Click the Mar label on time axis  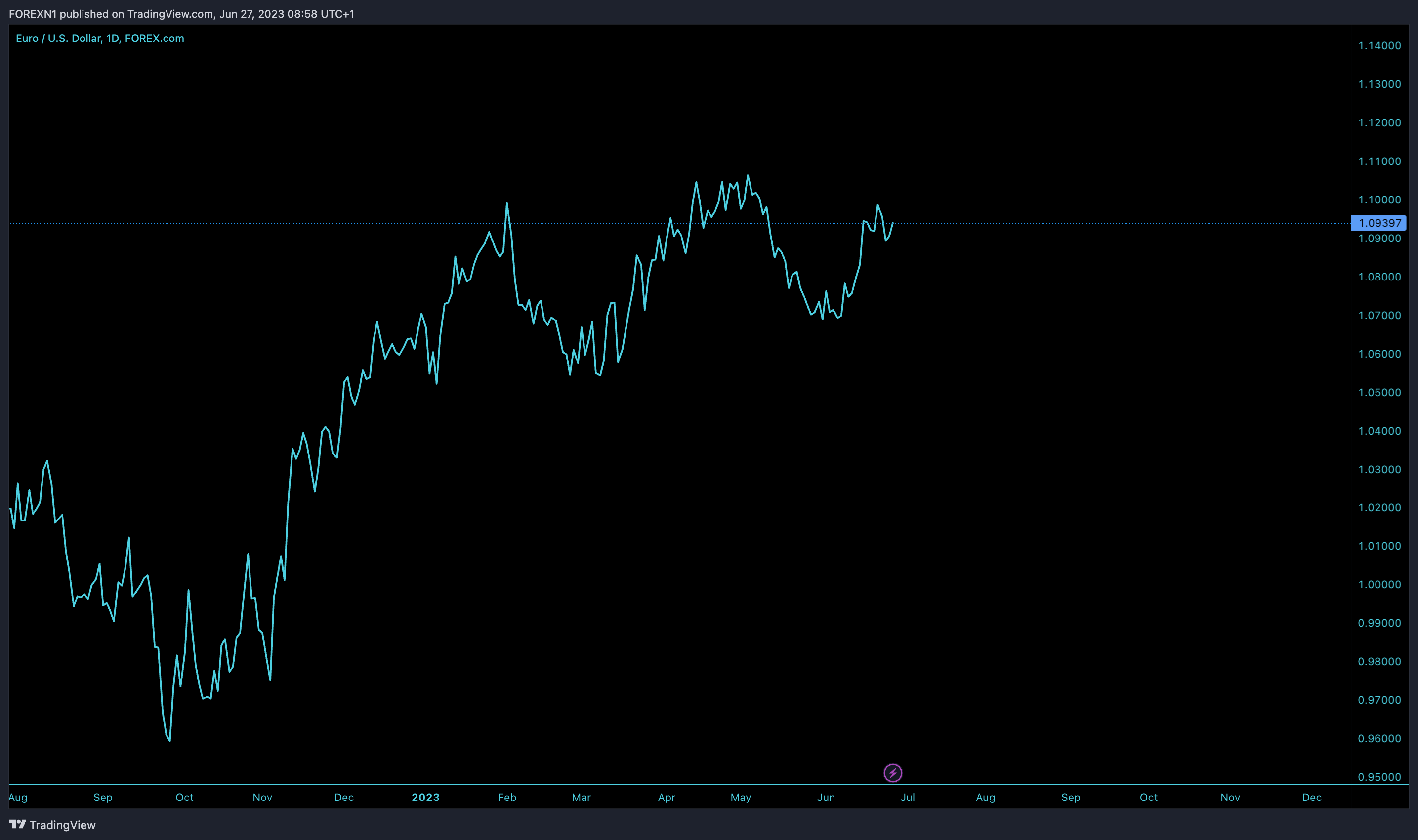581,797
